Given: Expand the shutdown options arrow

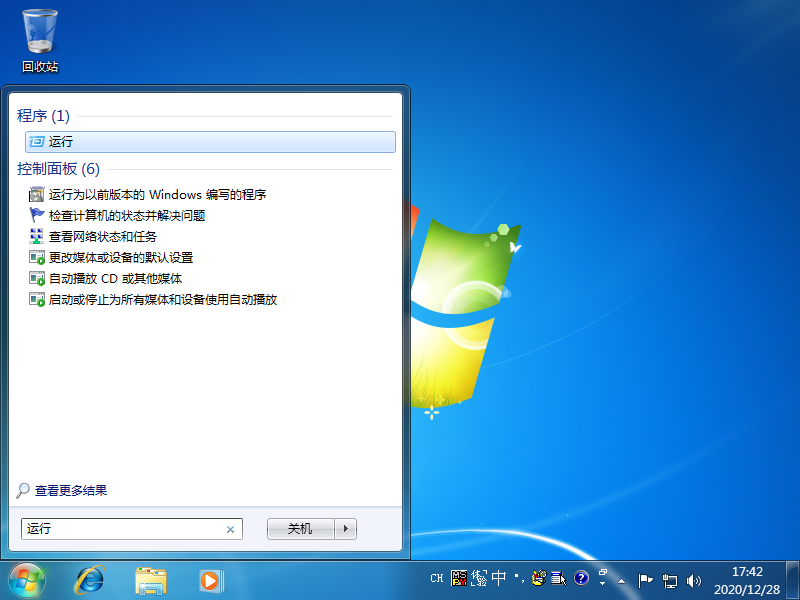Looking at the screenshot, I should 345,529.
